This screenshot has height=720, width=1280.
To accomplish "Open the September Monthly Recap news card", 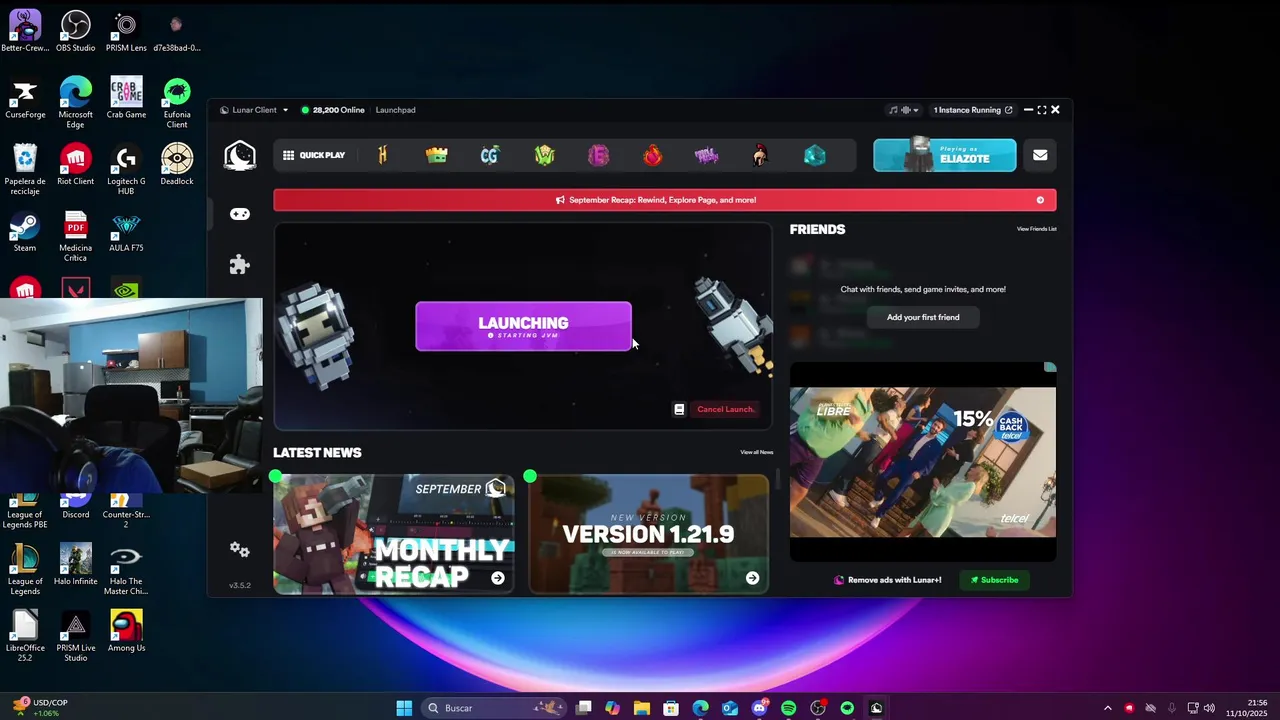I will point(394,534).
